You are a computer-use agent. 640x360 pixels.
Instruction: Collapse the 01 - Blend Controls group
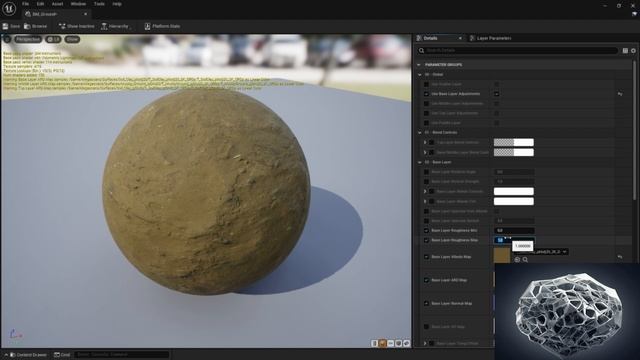click(x=420, y=133)
